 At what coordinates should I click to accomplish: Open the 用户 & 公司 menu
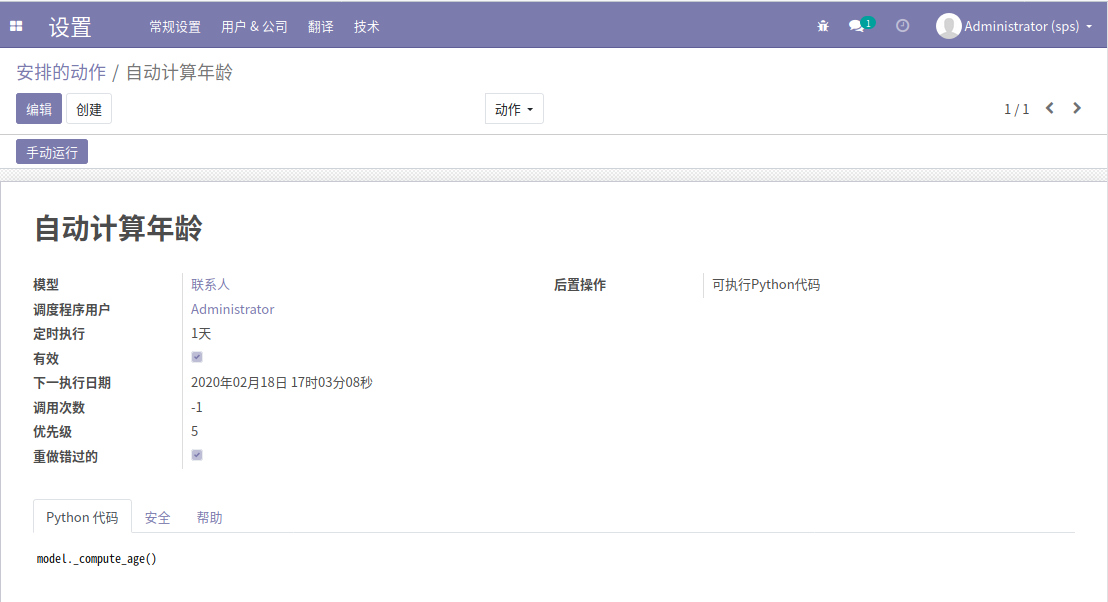254,27
